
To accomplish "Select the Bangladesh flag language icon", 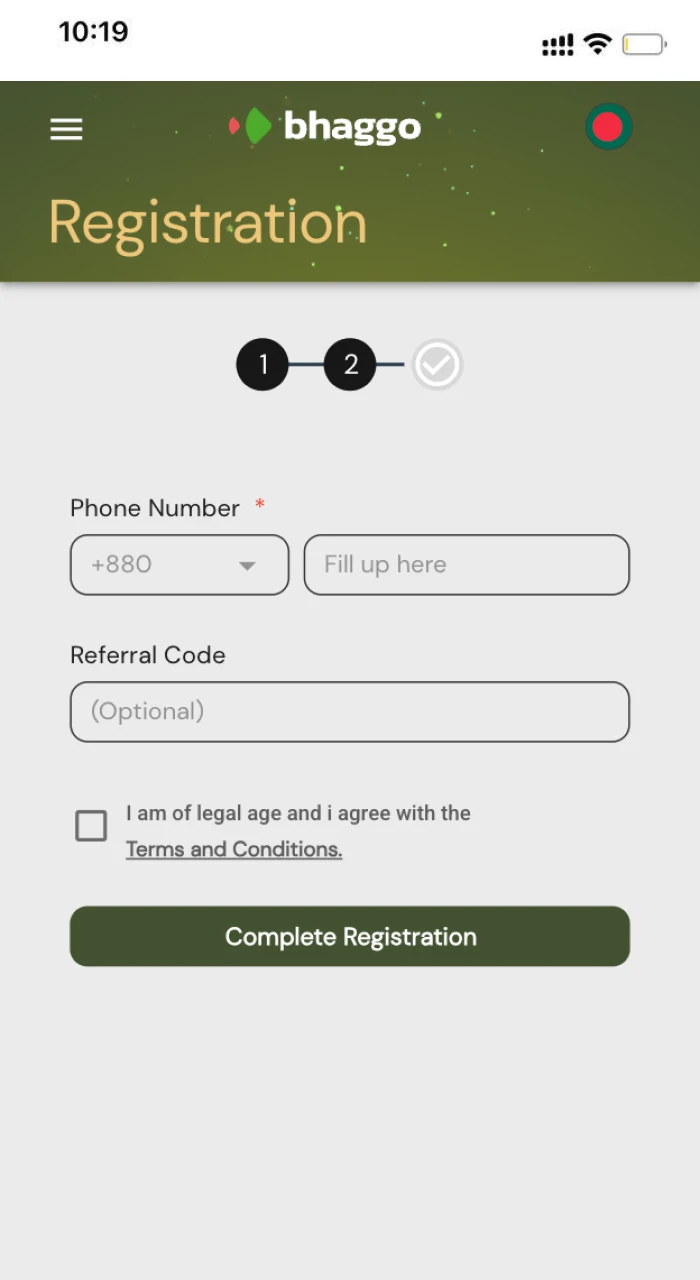I will pyautogui.click(x=609, y=126).
